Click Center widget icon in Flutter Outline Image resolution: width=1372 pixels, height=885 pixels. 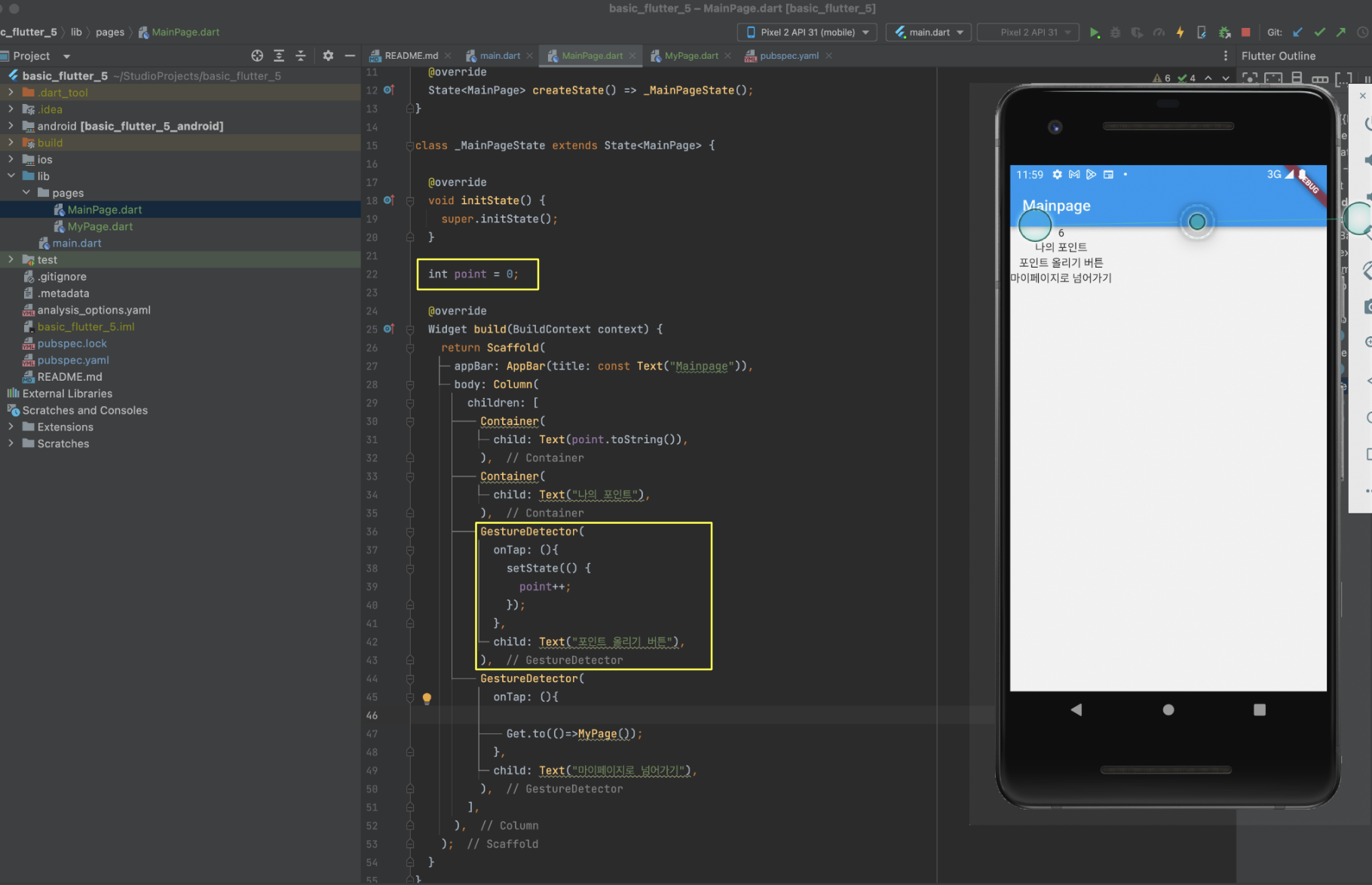click(1250, 78)
